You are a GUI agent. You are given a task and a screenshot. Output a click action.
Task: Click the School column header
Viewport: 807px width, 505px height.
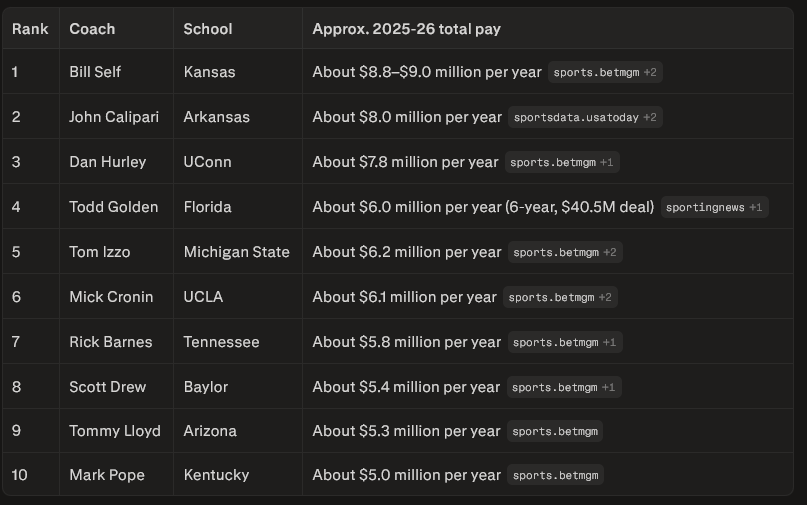pos(208,29)
